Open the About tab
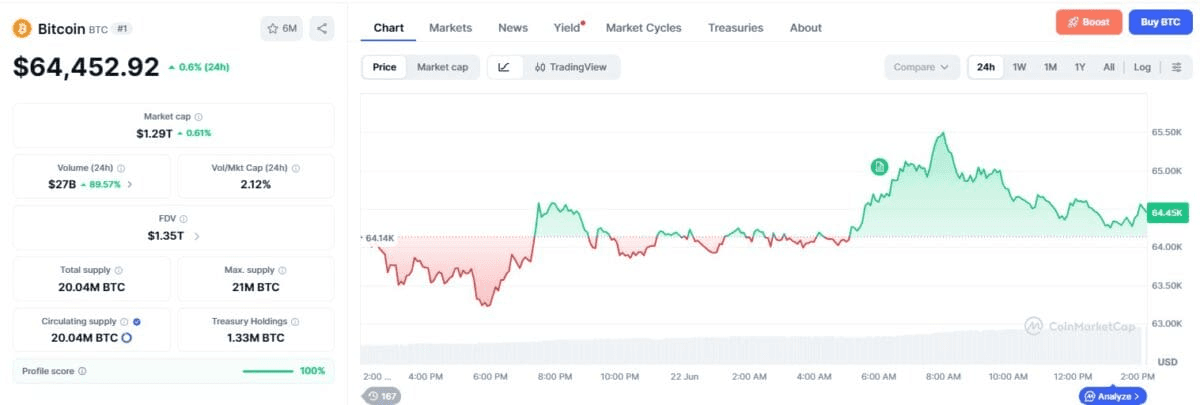1200x405 pixels. coord(805,28)
